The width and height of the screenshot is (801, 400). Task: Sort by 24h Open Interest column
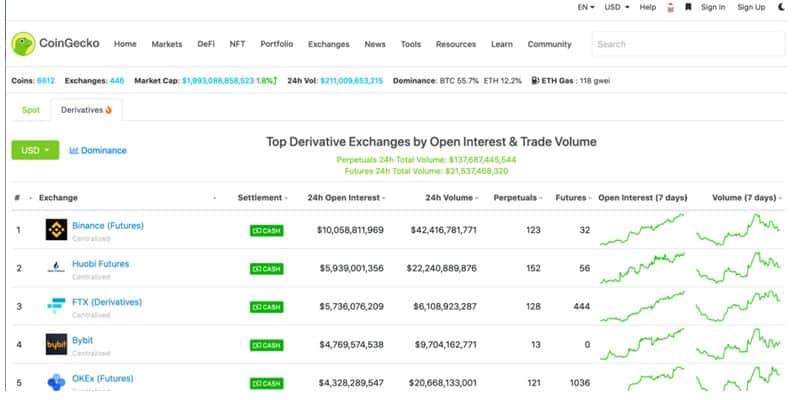coord(346,198)
